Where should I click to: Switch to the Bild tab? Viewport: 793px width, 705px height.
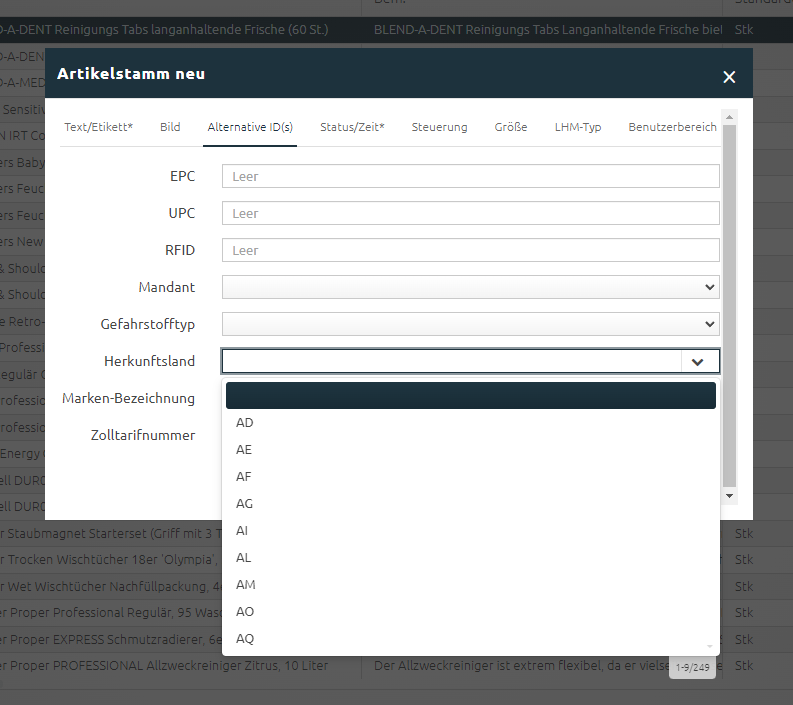click(170, 127)
